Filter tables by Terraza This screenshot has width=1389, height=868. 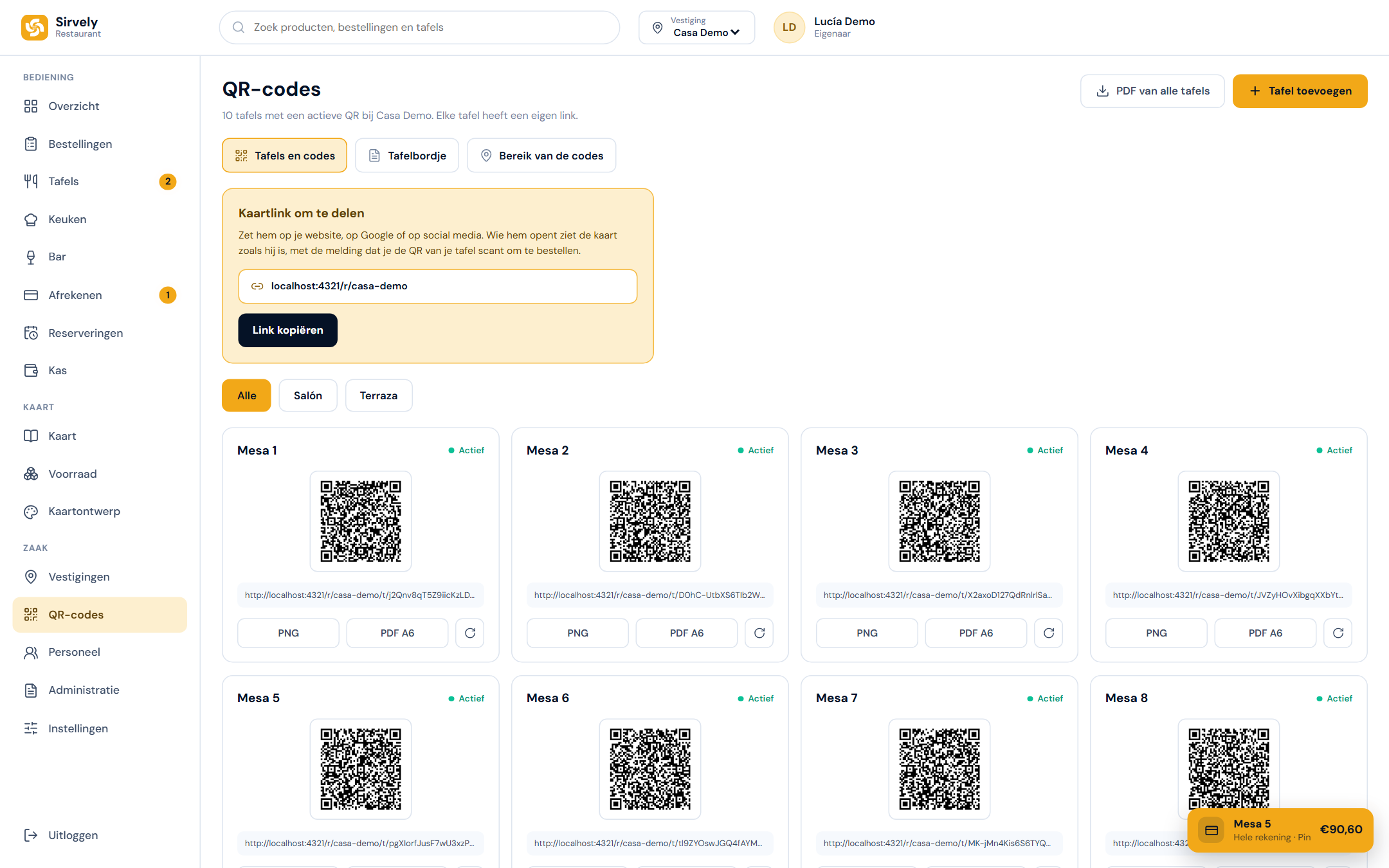pos(379,395)
